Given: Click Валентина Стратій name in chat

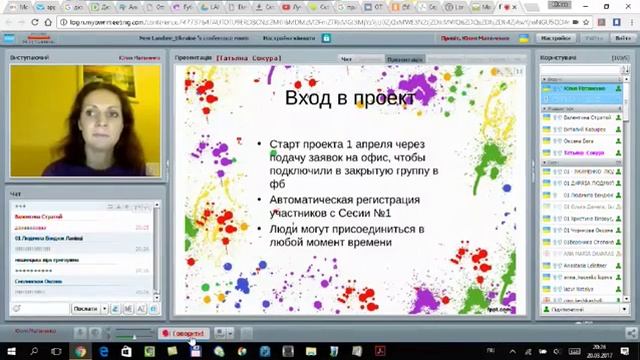Looking at the screenshot, I should [x=38, y=217].
